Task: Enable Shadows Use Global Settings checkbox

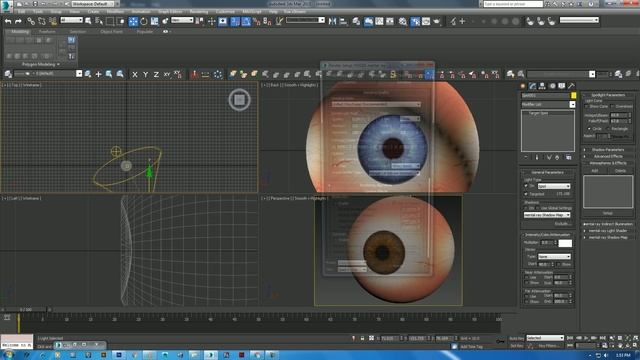Action: click(538, 208)
